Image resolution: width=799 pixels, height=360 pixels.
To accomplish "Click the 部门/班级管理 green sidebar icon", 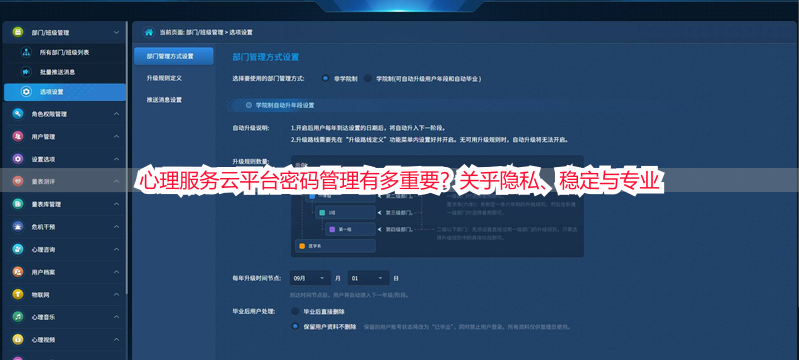I will point(18,32).
